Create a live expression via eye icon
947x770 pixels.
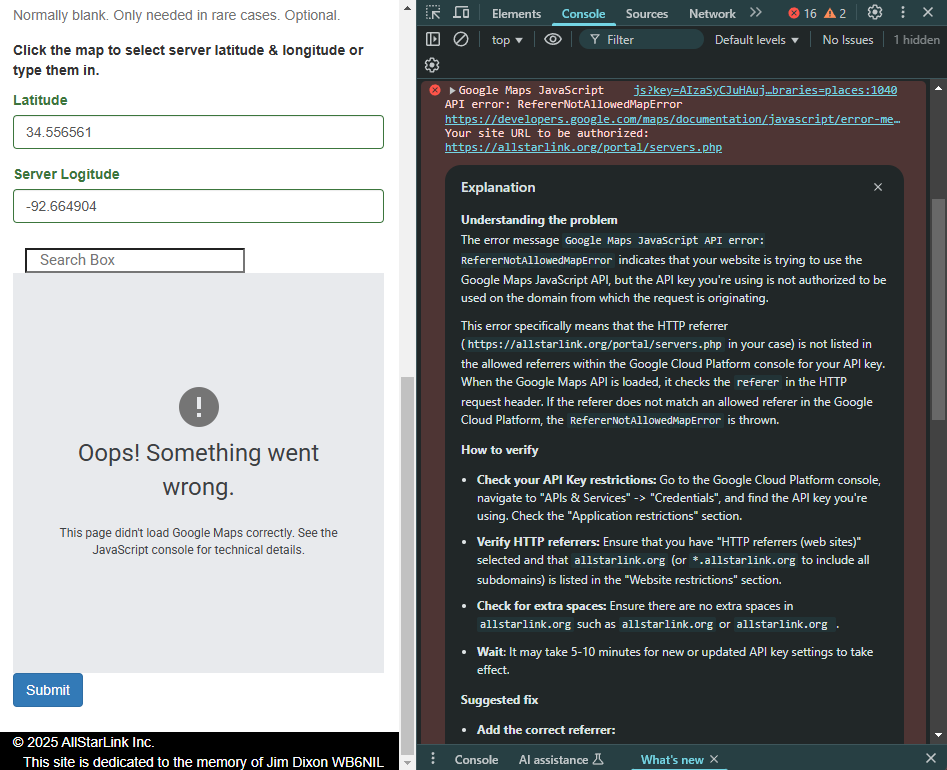pos(553,40)
